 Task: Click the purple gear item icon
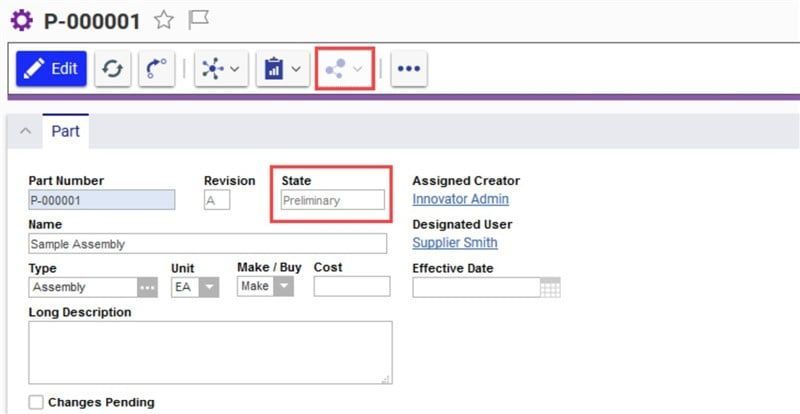(x=21, y=20)
